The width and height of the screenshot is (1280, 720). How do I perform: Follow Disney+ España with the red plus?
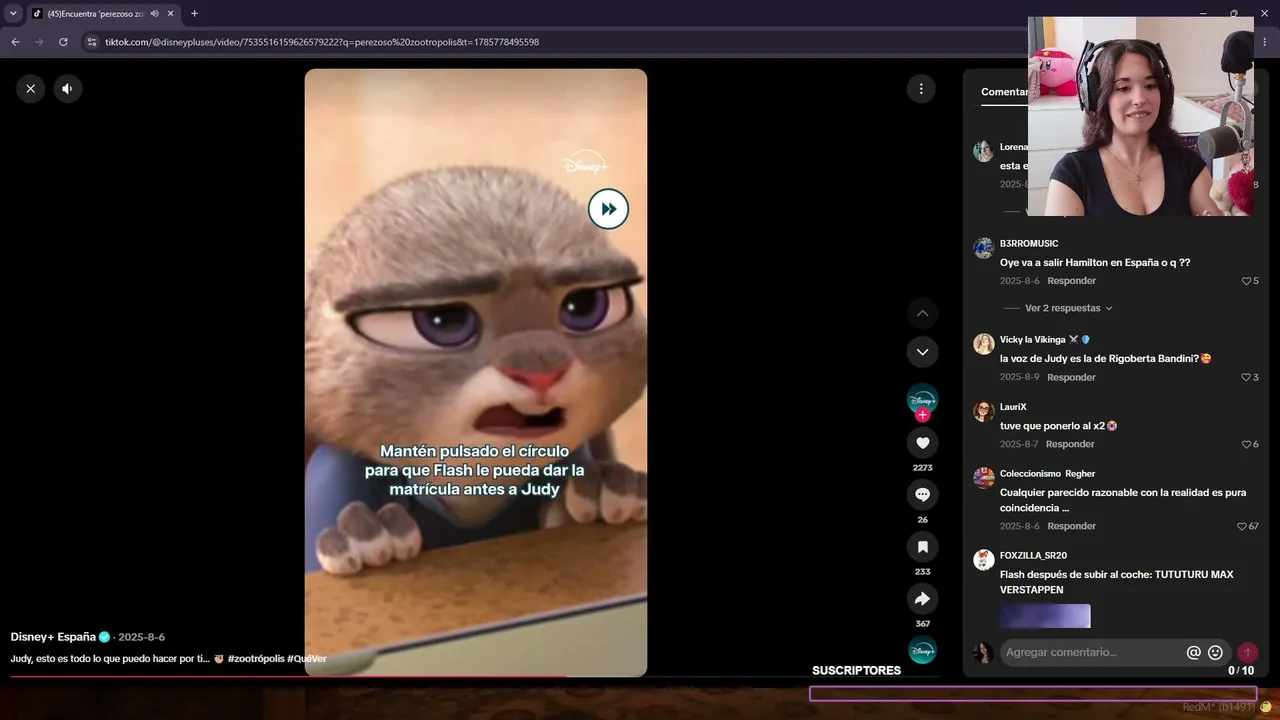tap(922, 415)
